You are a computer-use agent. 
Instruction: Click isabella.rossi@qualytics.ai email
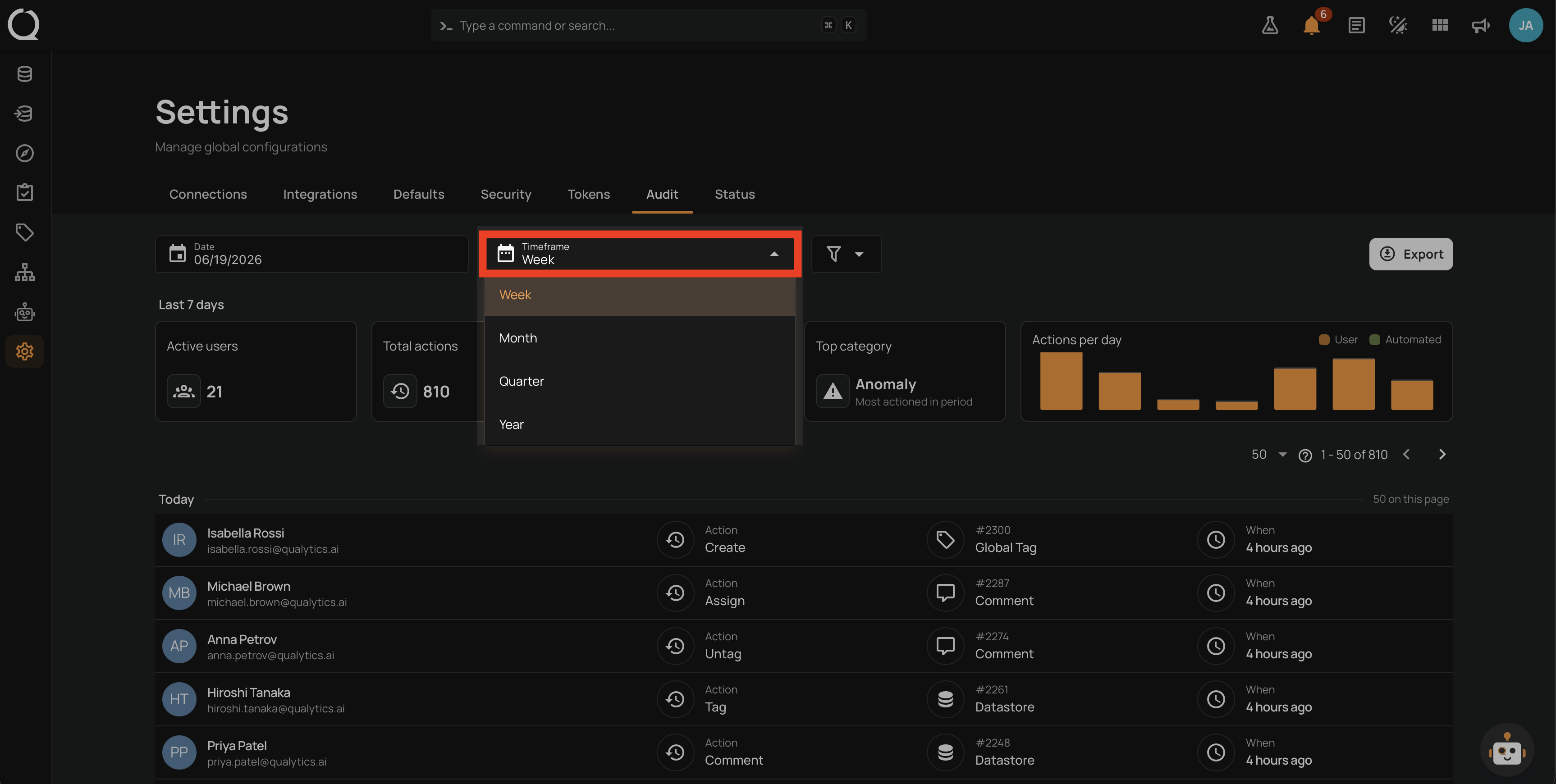point(272,549)
